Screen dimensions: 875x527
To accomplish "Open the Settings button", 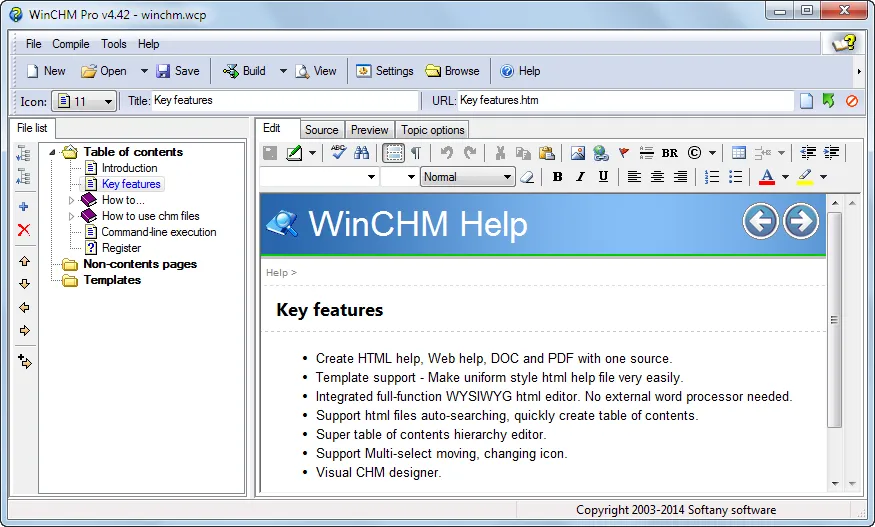I will pos(384,71).
